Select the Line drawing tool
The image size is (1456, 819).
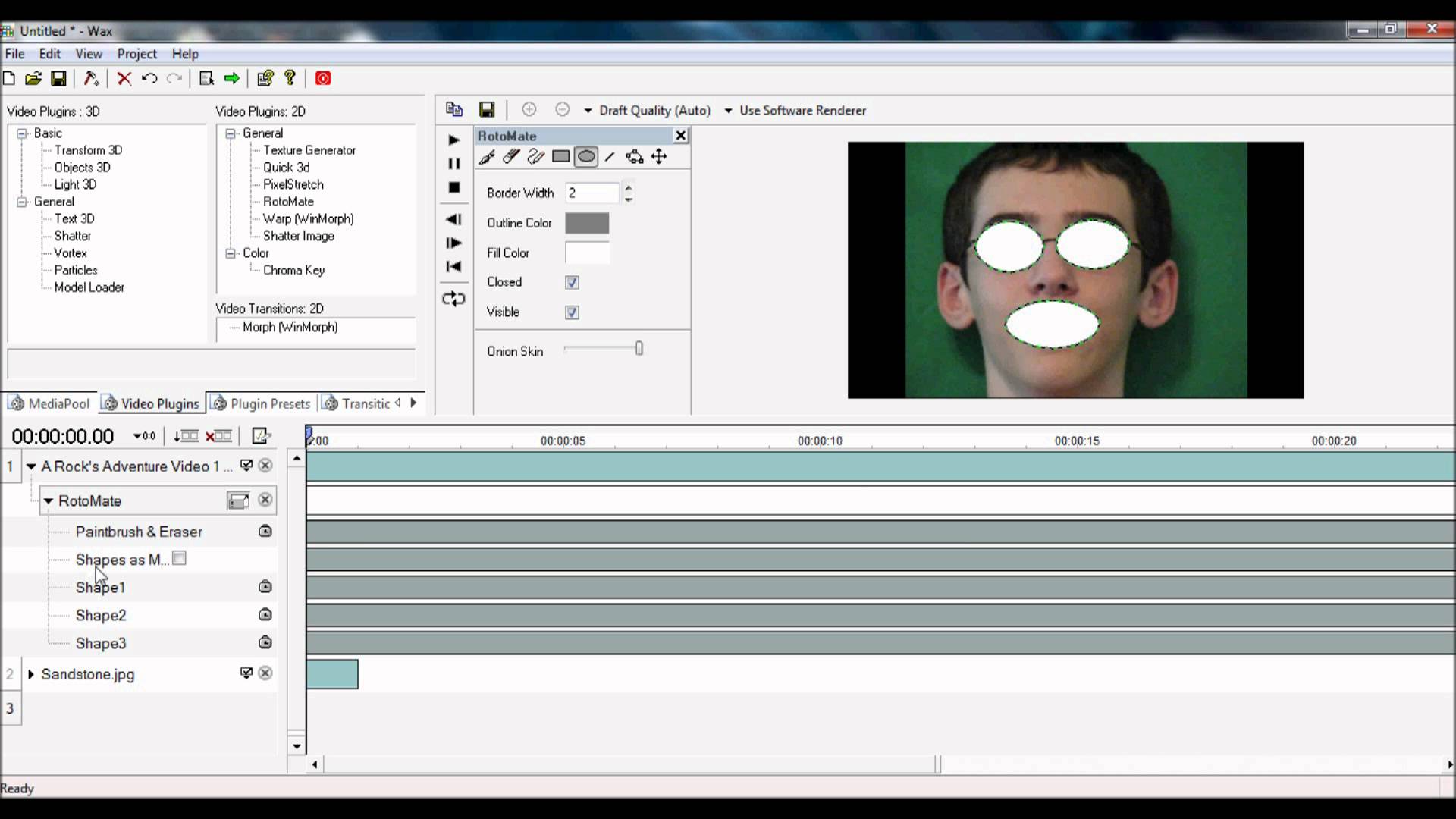click(610, 157)
